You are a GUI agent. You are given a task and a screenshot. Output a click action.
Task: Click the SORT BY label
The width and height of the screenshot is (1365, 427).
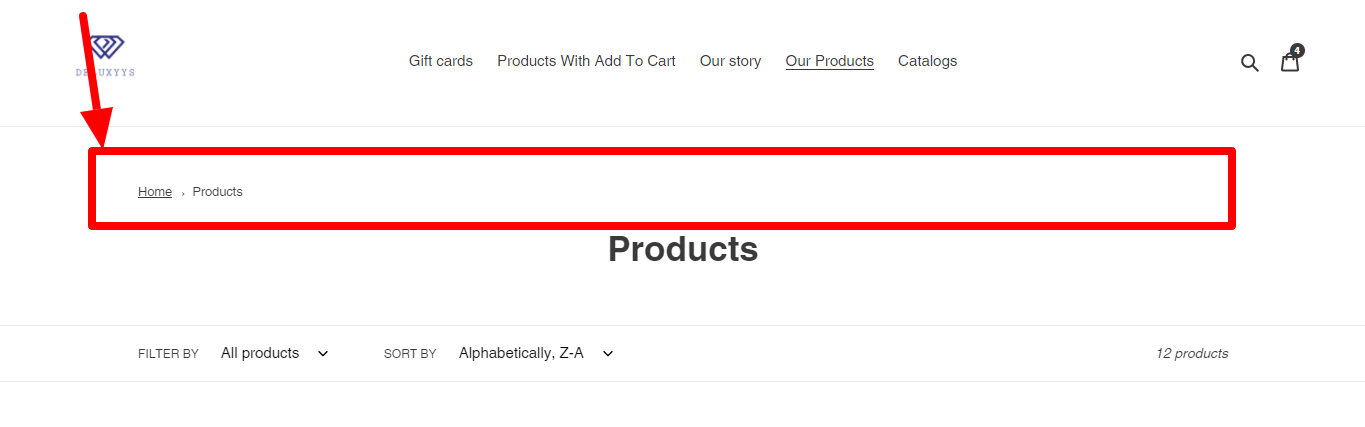pyautogui.click(x=410, y=354)
